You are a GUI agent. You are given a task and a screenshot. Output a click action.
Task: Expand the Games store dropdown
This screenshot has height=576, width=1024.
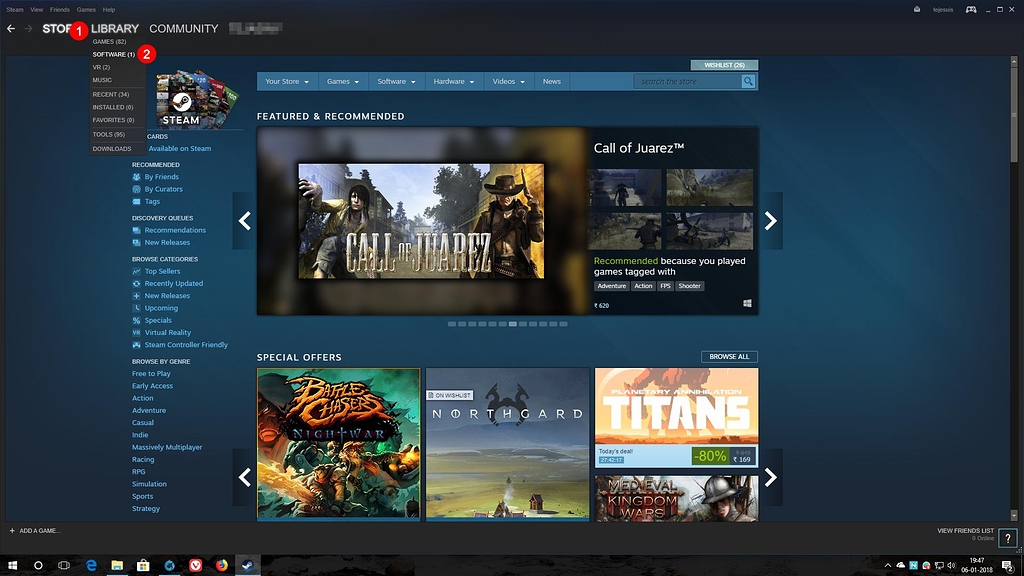343,82
